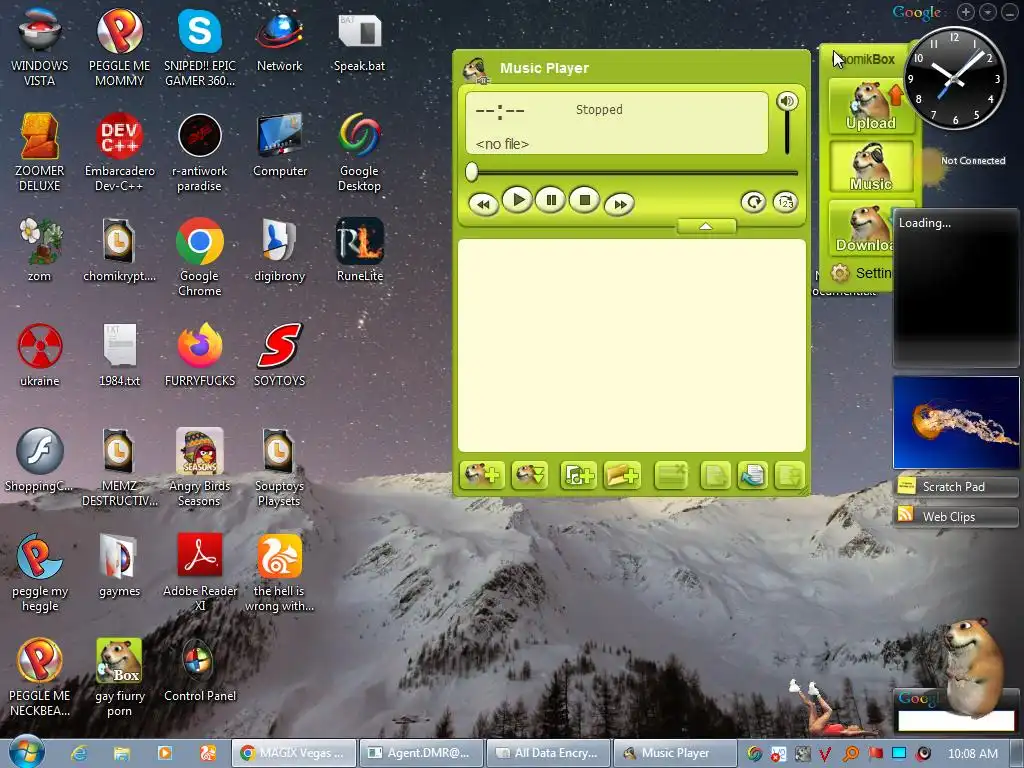Open the sidebar options dropdown arrow

tap(988, 12)
